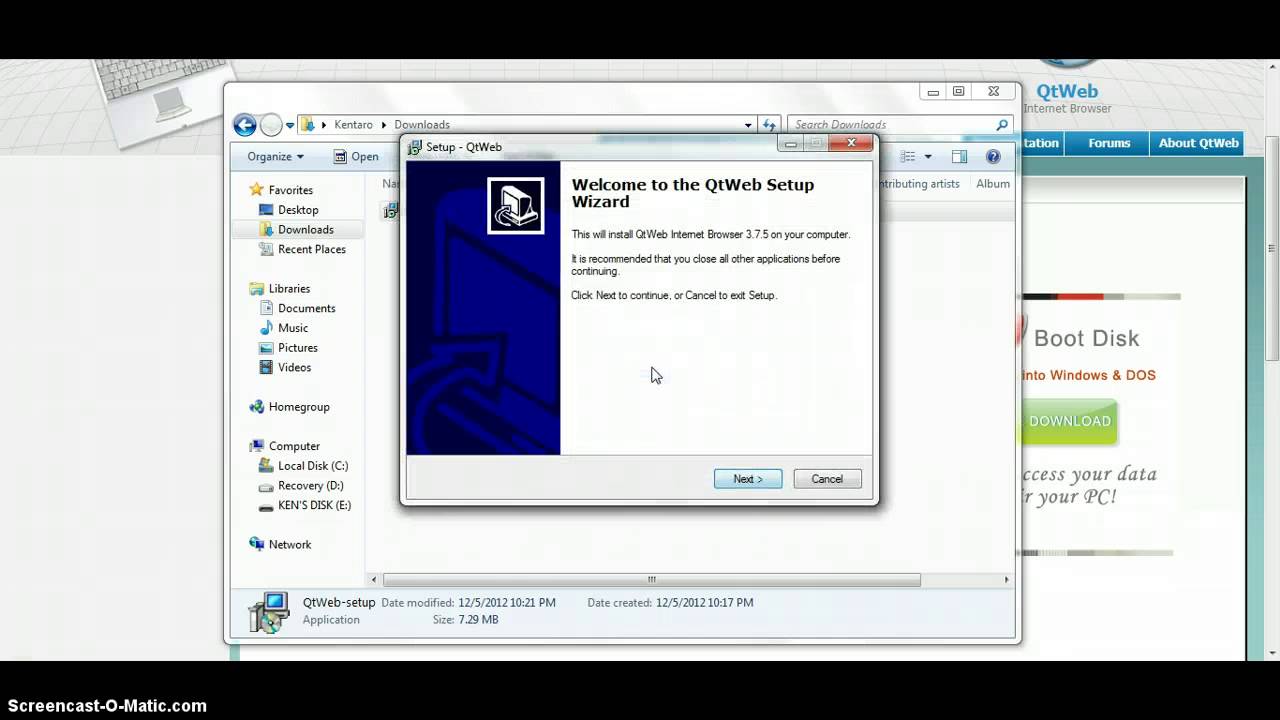This screenshot has height=720, width=1280.
Task: Click the QtWeb logo title on the web page
Action: click(1067, 92)
